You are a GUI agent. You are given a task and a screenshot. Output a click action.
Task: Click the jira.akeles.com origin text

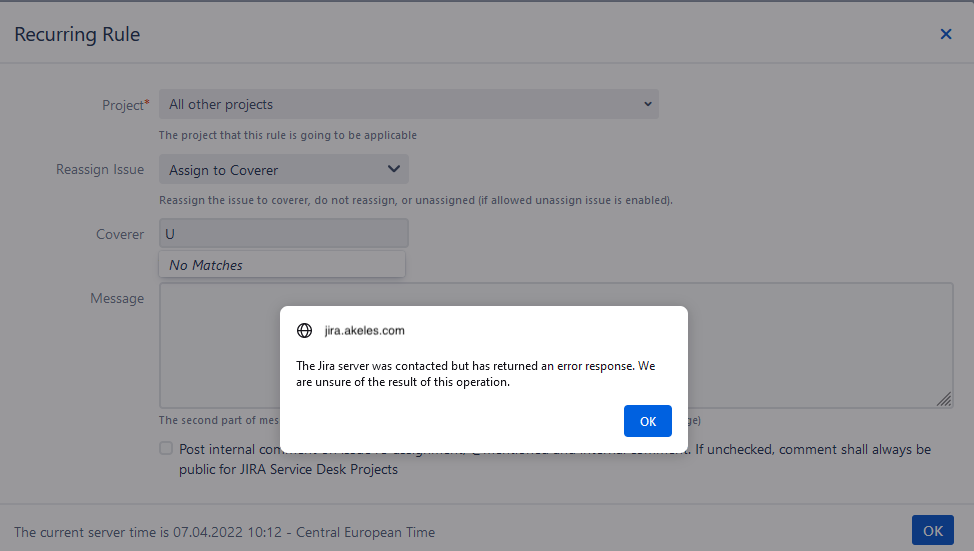[365, 330]
